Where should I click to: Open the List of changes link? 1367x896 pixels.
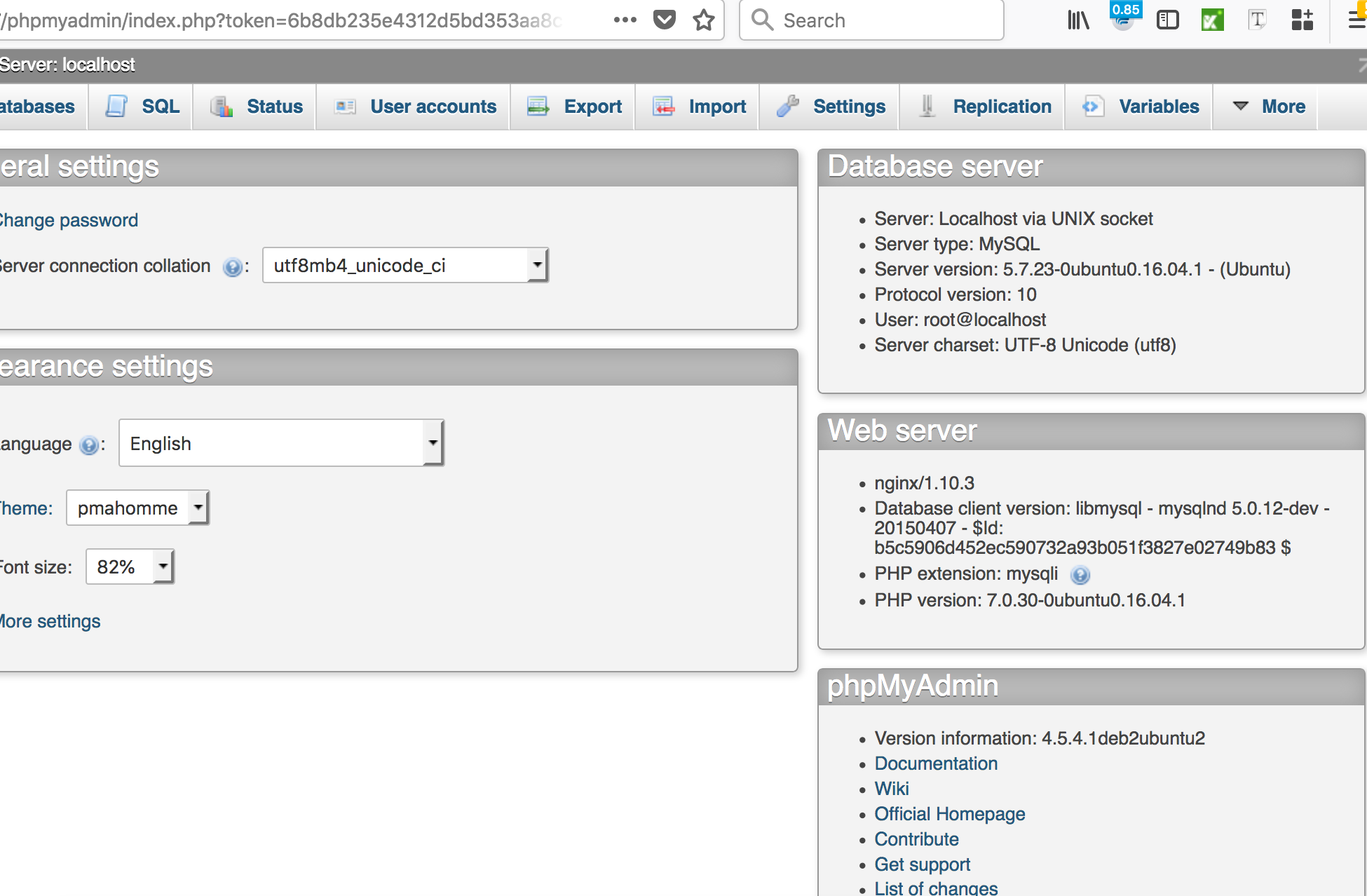(936, 888)
